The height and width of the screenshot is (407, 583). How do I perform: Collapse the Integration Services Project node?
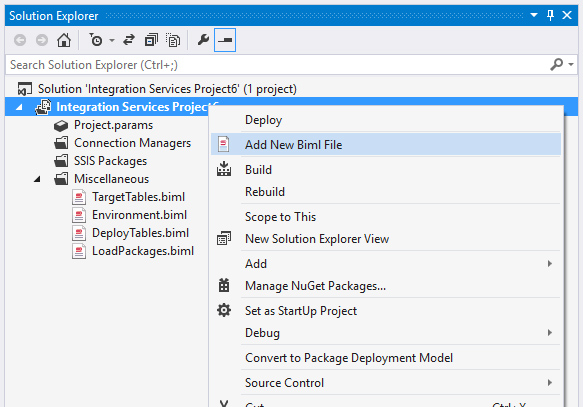(x=19, y=107)
